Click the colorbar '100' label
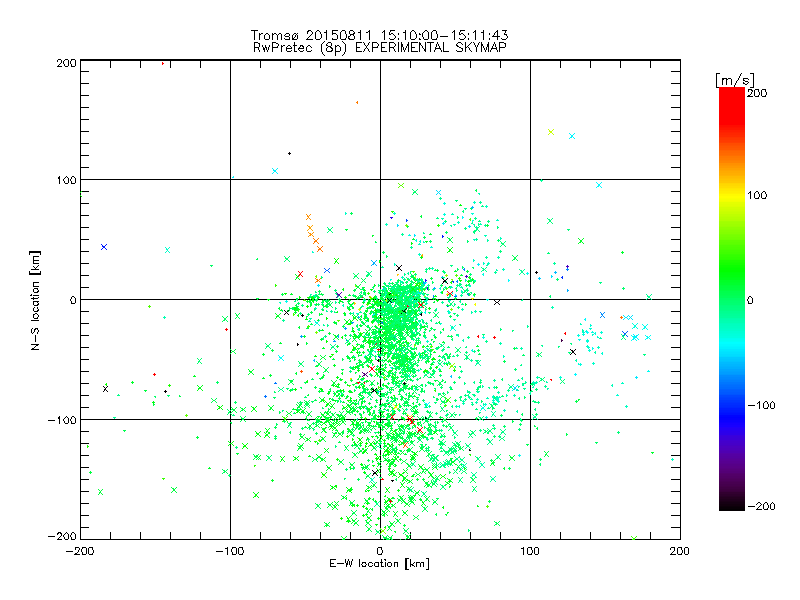Image resolution: width=800 pixels, height=600 pixels. click(757, 195)
